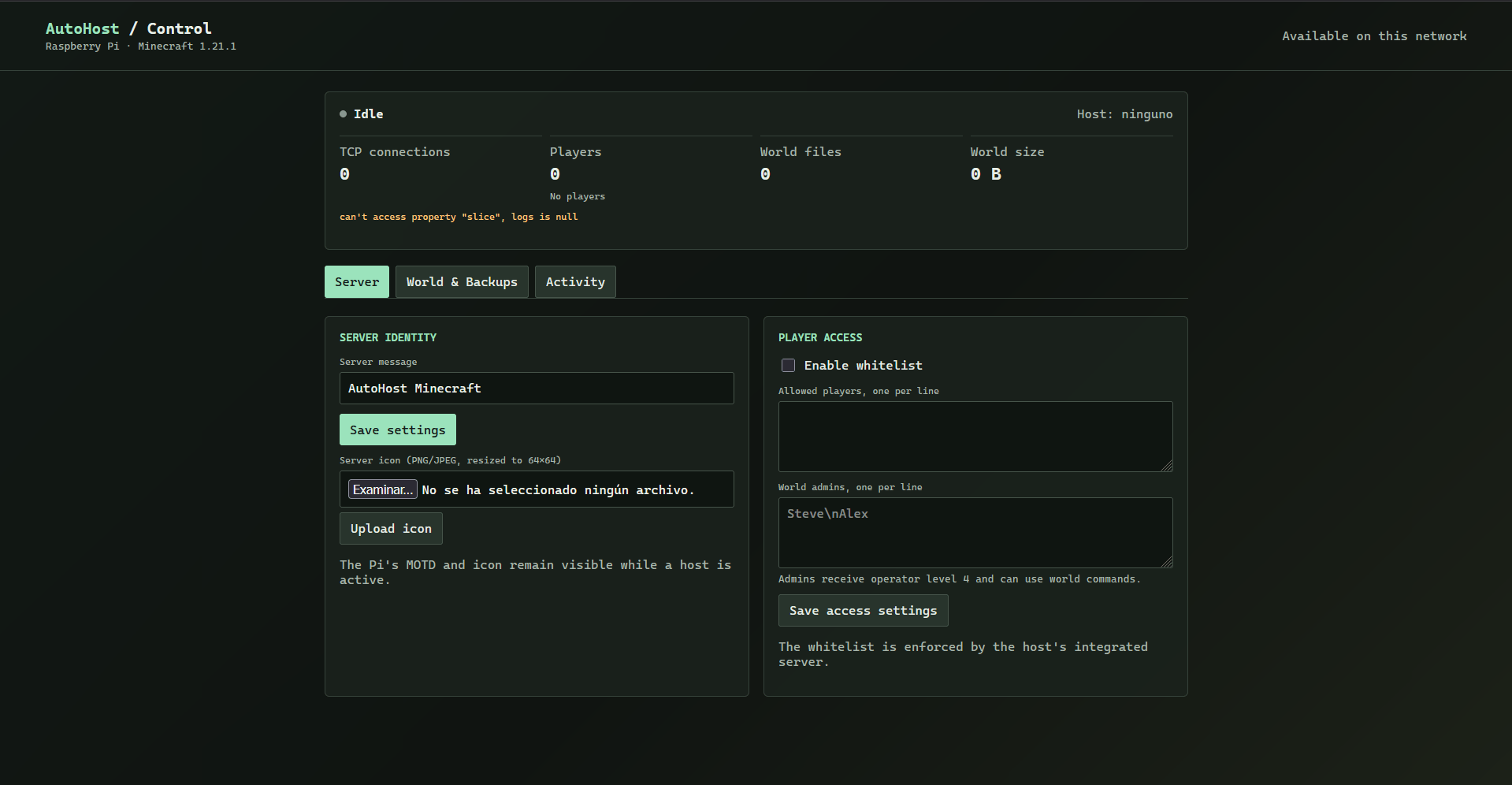This screenshot has height=785, width=1512.
Task: Focus the World admins text area
Action: (x=975, y=533)
